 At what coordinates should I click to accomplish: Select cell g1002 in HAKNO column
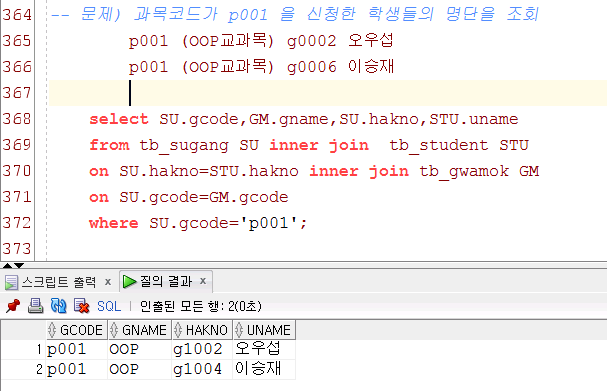click(202, 349)
